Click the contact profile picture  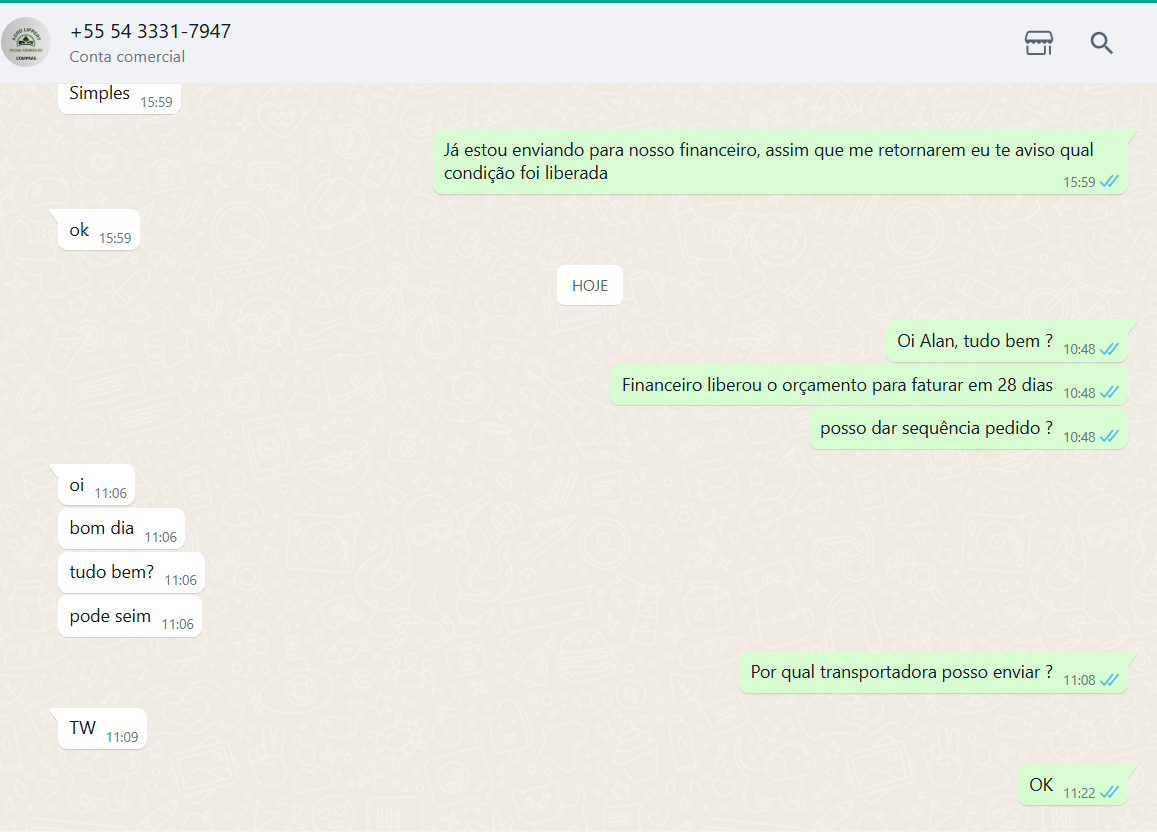pos(26,43)
